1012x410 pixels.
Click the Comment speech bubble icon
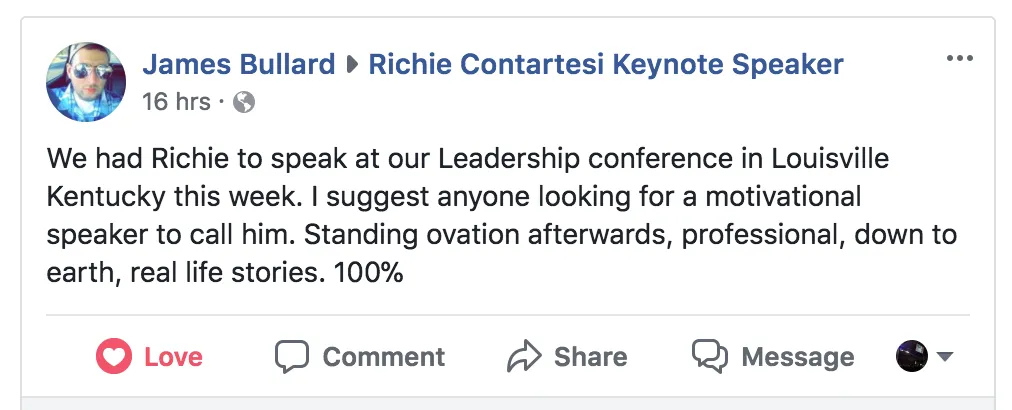pos(292,356)
